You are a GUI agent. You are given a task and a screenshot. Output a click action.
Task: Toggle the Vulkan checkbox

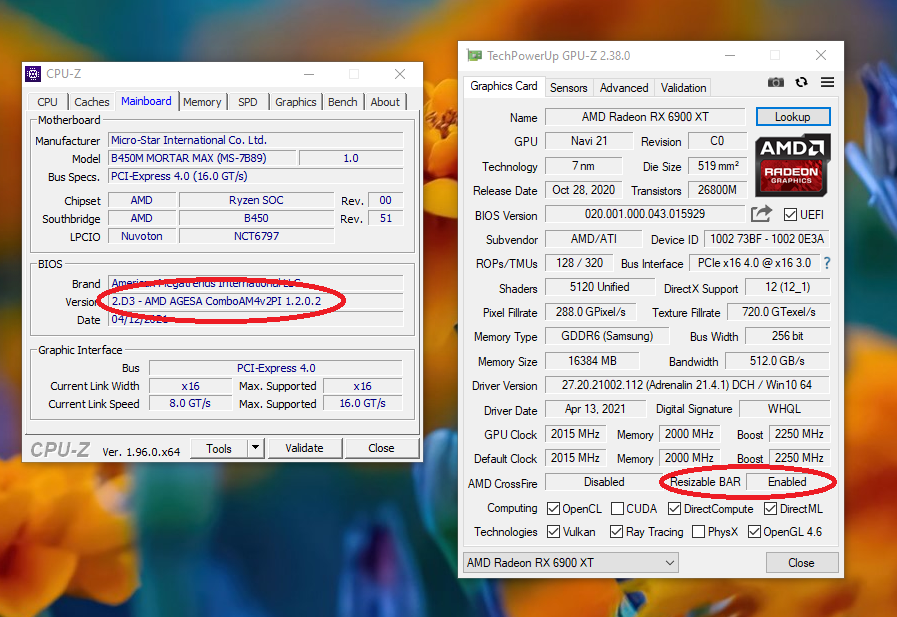[x=553, y=532]
